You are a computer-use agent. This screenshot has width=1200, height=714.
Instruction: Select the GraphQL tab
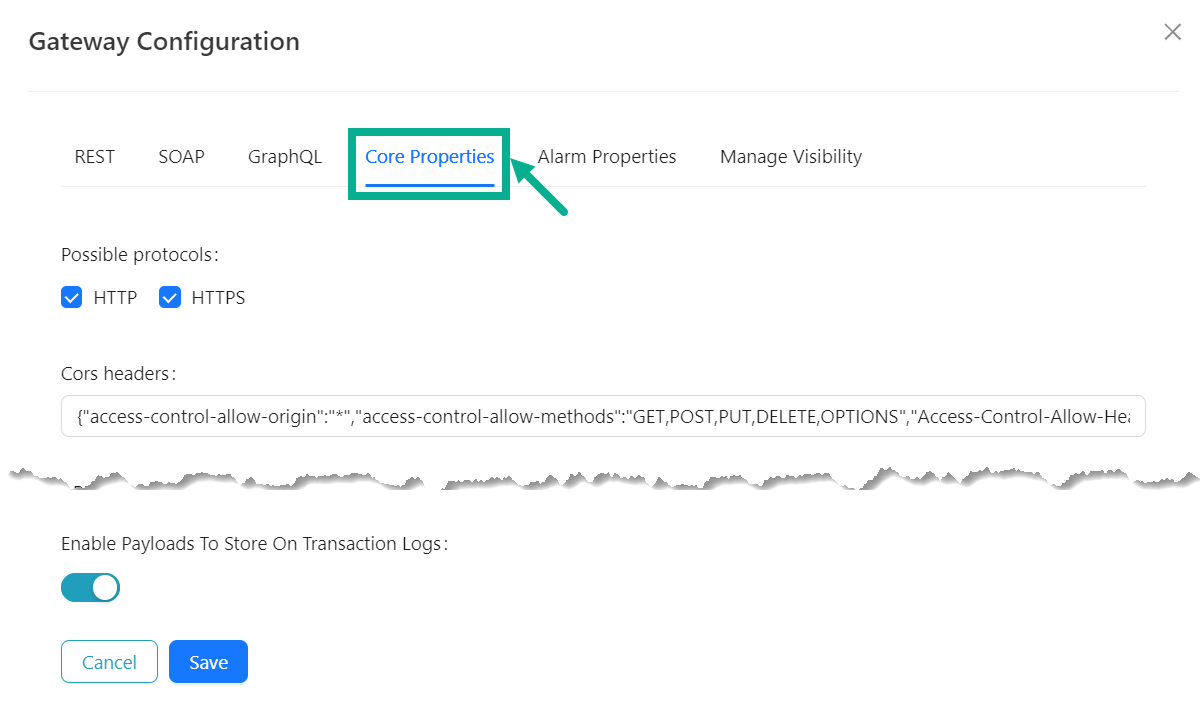click(285, 157)
